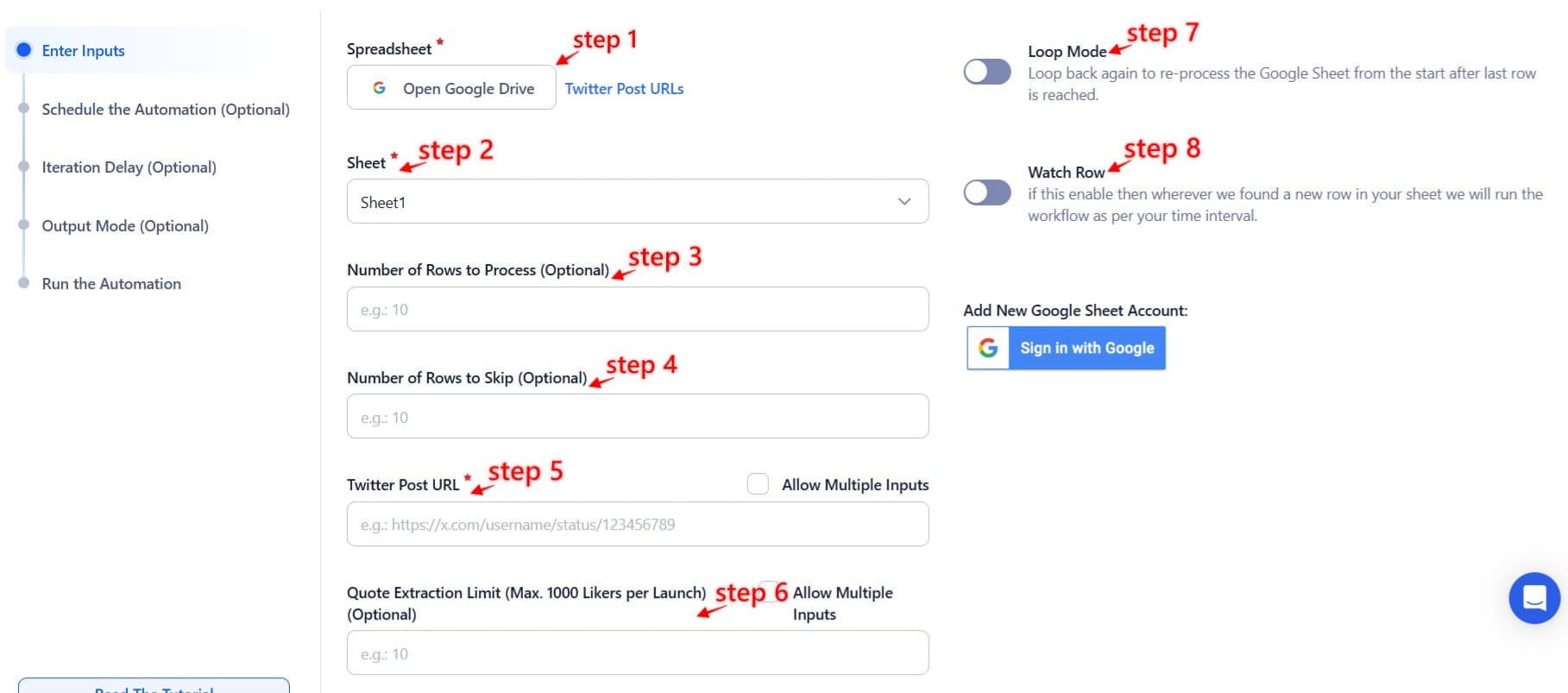The height and width of the screenshot is (693, 1568).
Task: Click the Google G icon on Sign in button
Action: (x=986, y=348)
